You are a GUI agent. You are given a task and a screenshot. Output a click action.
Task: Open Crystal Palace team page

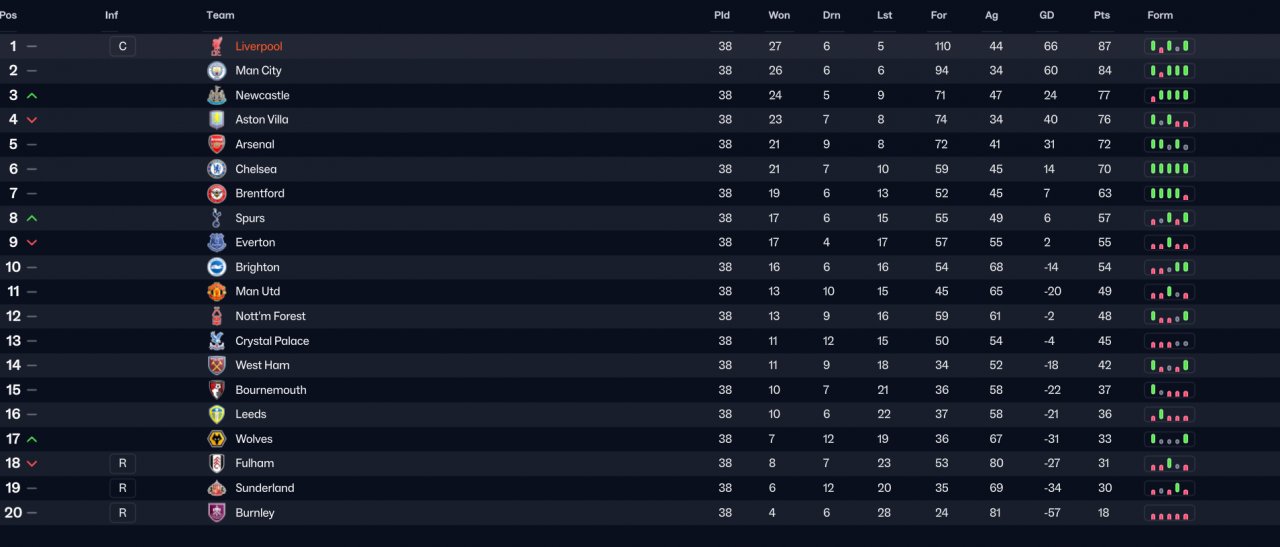(272, 341)
